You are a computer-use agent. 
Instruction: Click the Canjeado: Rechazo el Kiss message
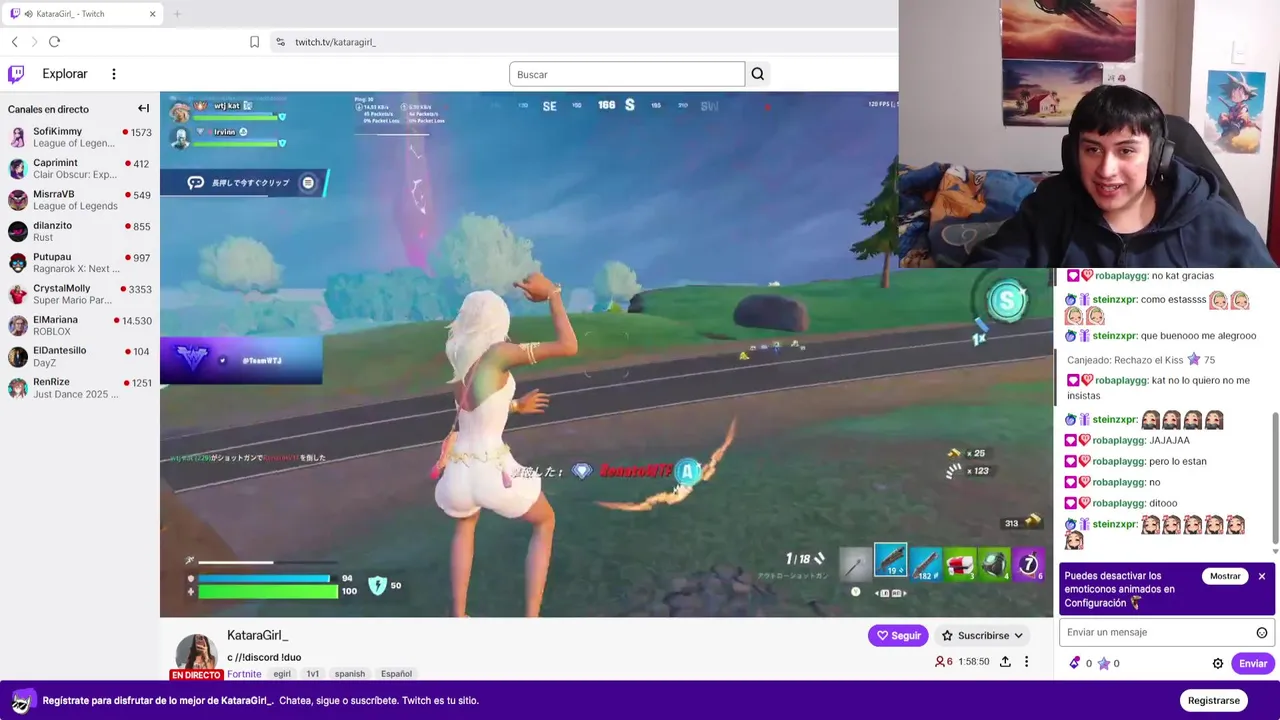point(1141,360)
